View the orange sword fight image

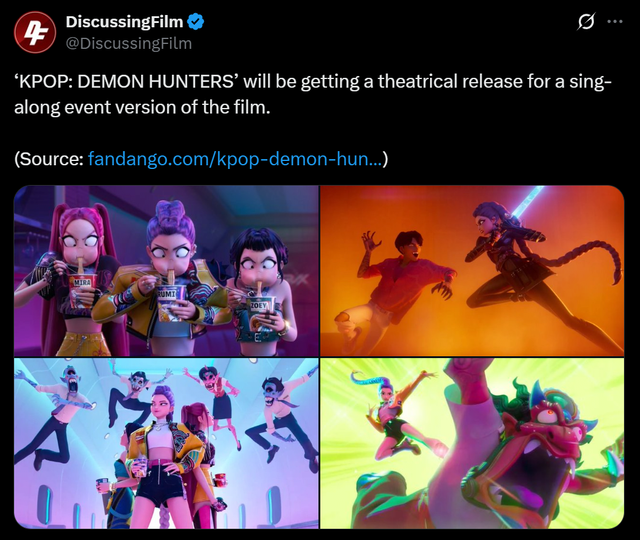(472, 271)
